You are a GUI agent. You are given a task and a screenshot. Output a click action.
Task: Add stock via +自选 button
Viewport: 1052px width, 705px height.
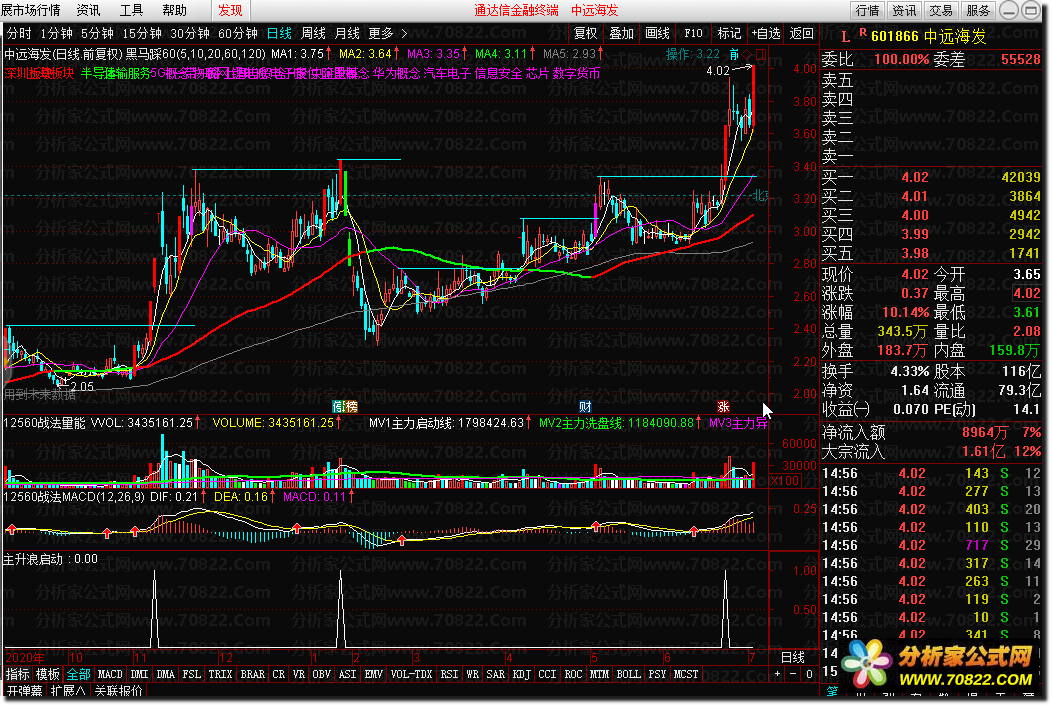pyautogui.click(x=766, y=33)
